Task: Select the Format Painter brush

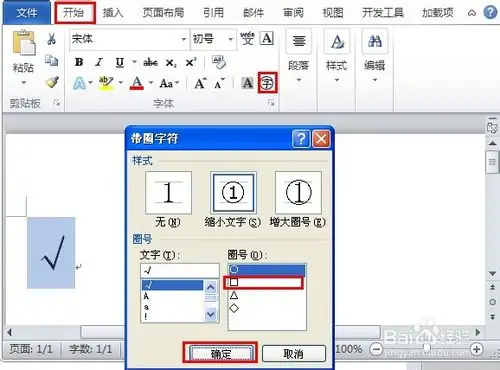Action: (52, 82)
